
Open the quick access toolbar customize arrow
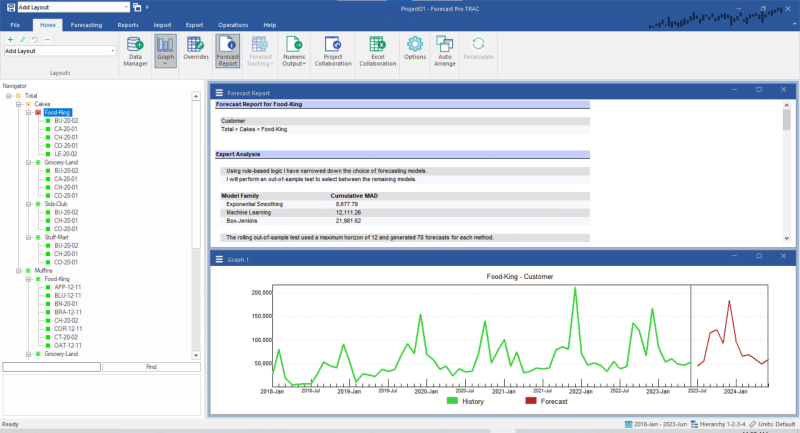[147, 7]
